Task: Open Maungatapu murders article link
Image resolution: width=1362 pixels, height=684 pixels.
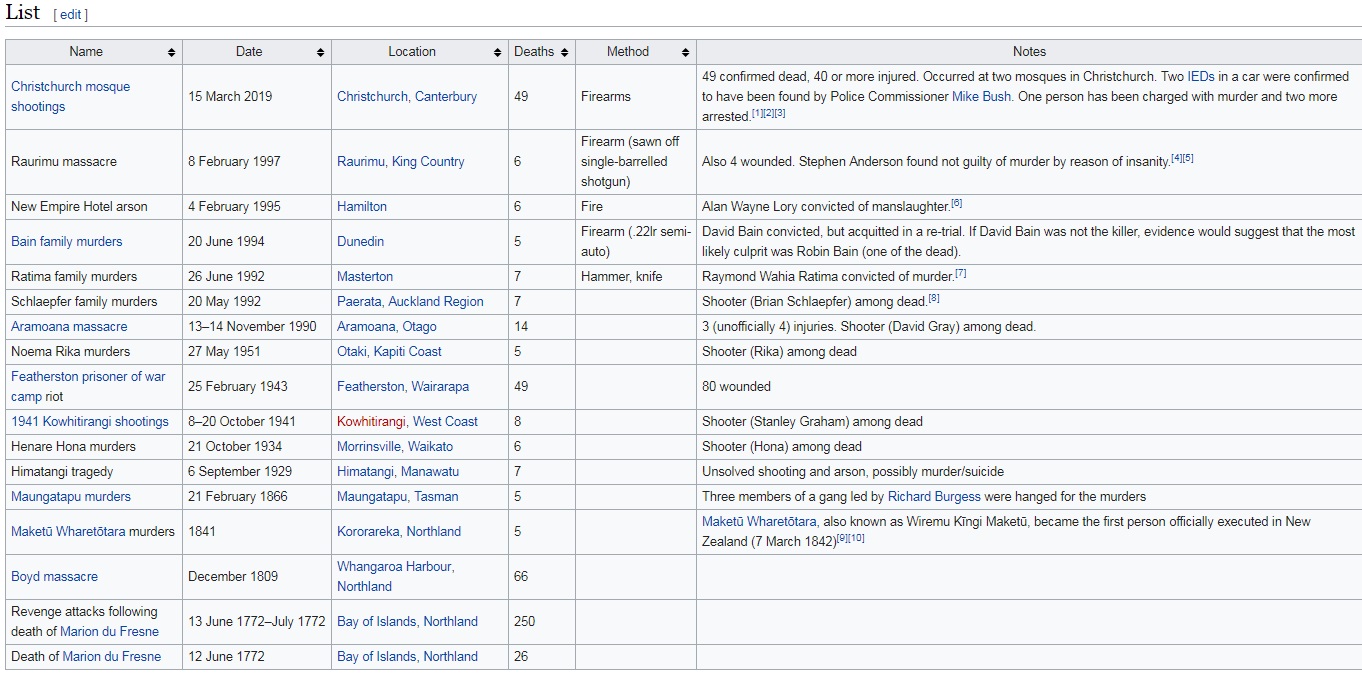Action: click(x=70, y=496)
